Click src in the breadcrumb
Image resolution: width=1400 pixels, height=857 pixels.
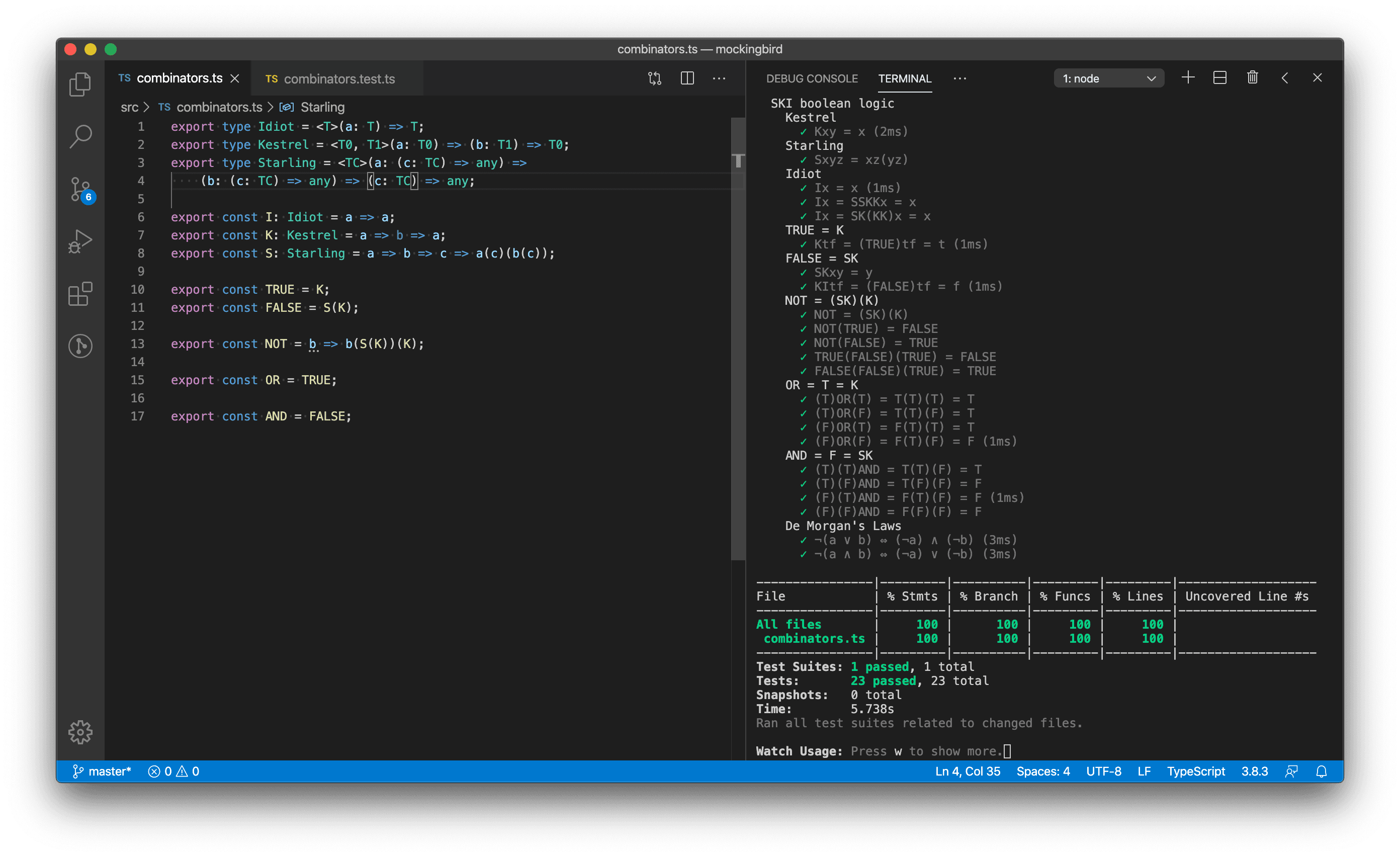pyautogui.click(x=130, y=107)
